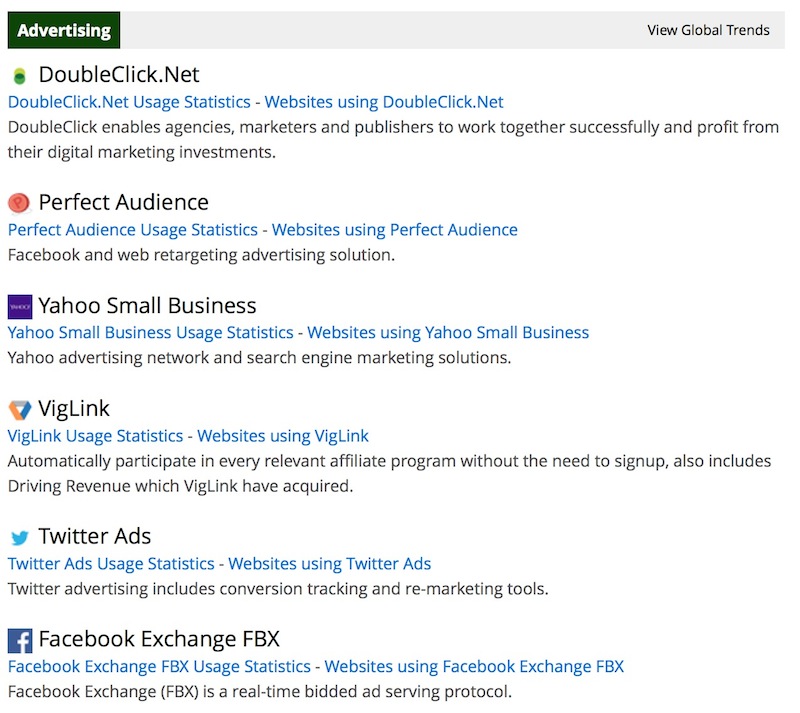Follow Websites using Perfect Audience link
This screenshot has height=713, width=800.
click(394, 230)
